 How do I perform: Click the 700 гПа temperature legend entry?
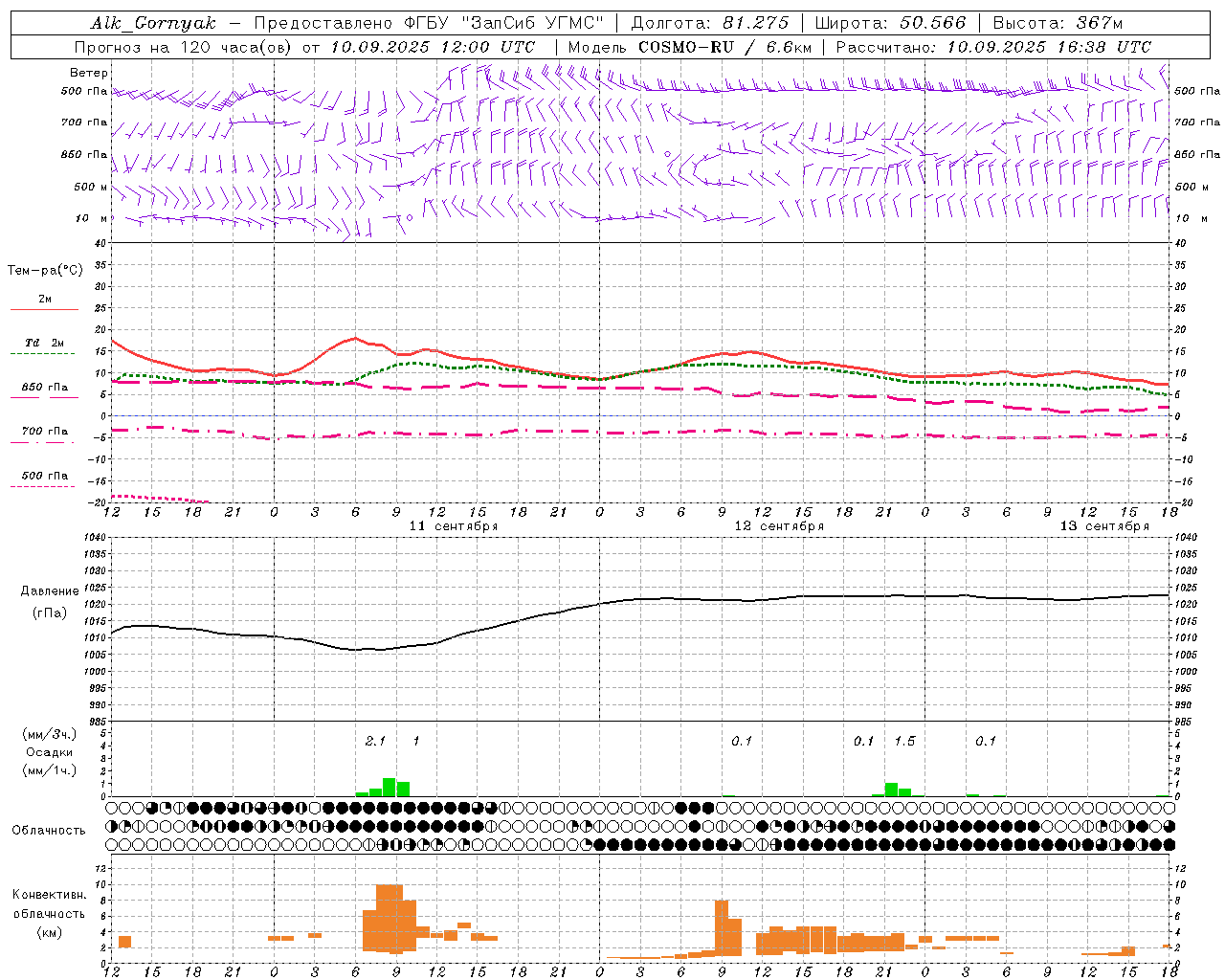click(45, 432)
